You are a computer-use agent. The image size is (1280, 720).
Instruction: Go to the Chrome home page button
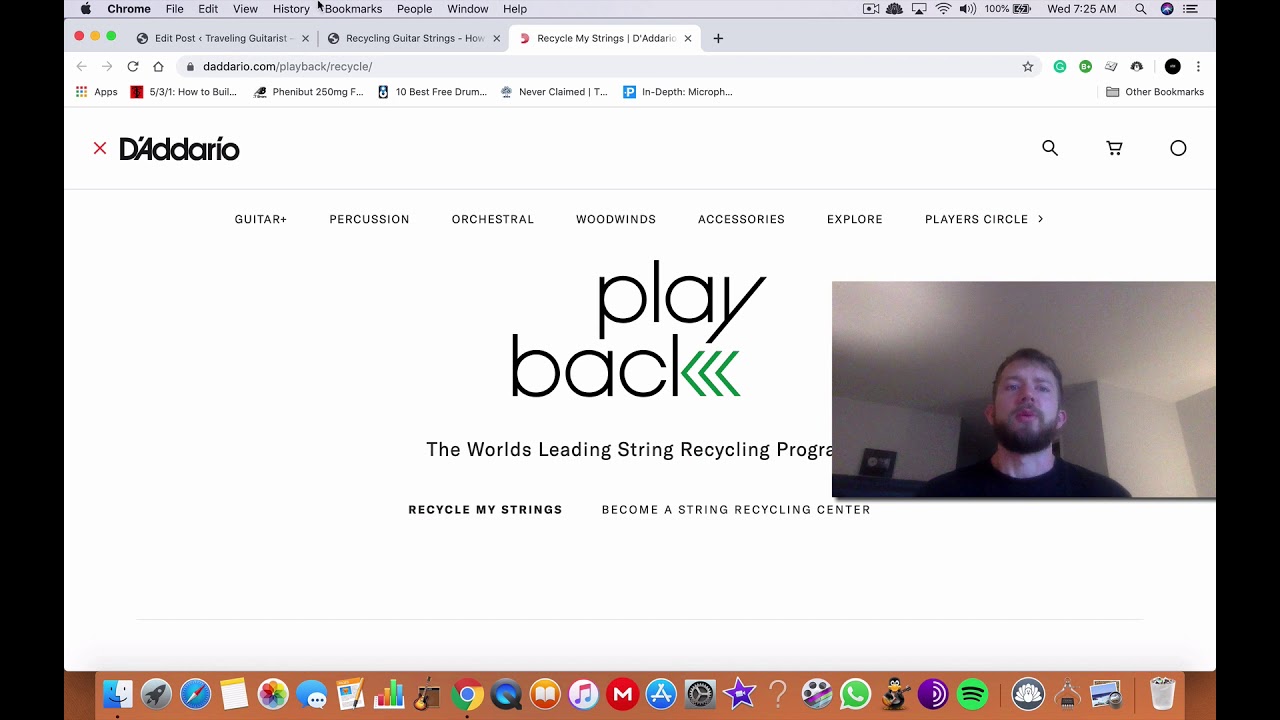pyautogui.click(x=158, y=66)
